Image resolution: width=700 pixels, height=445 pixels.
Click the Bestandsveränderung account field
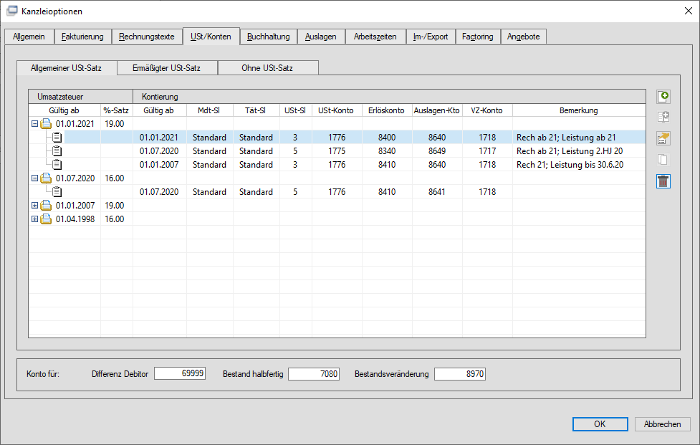tap(460, 374)
